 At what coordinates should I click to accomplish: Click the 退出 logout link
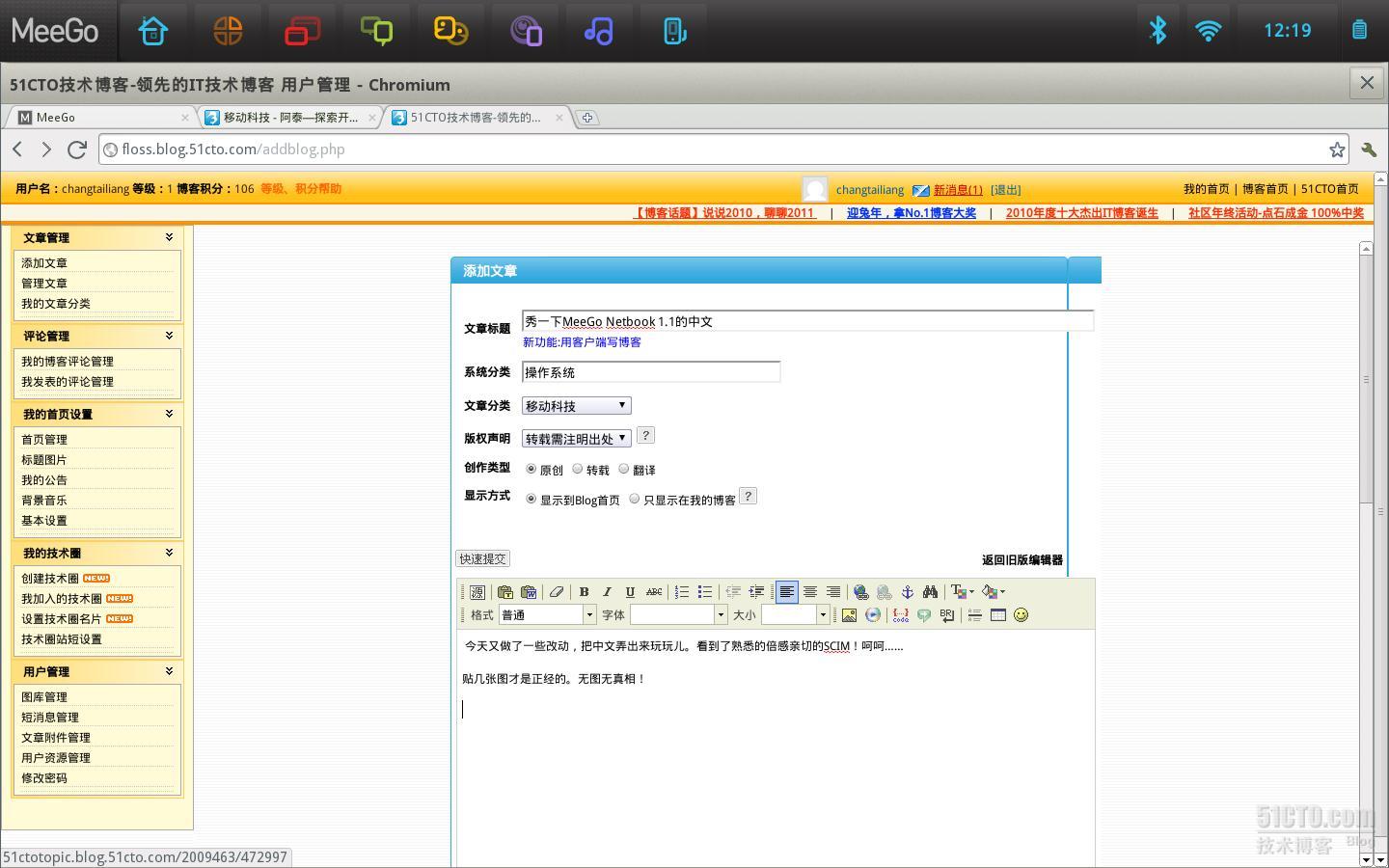pos(1006,190)
